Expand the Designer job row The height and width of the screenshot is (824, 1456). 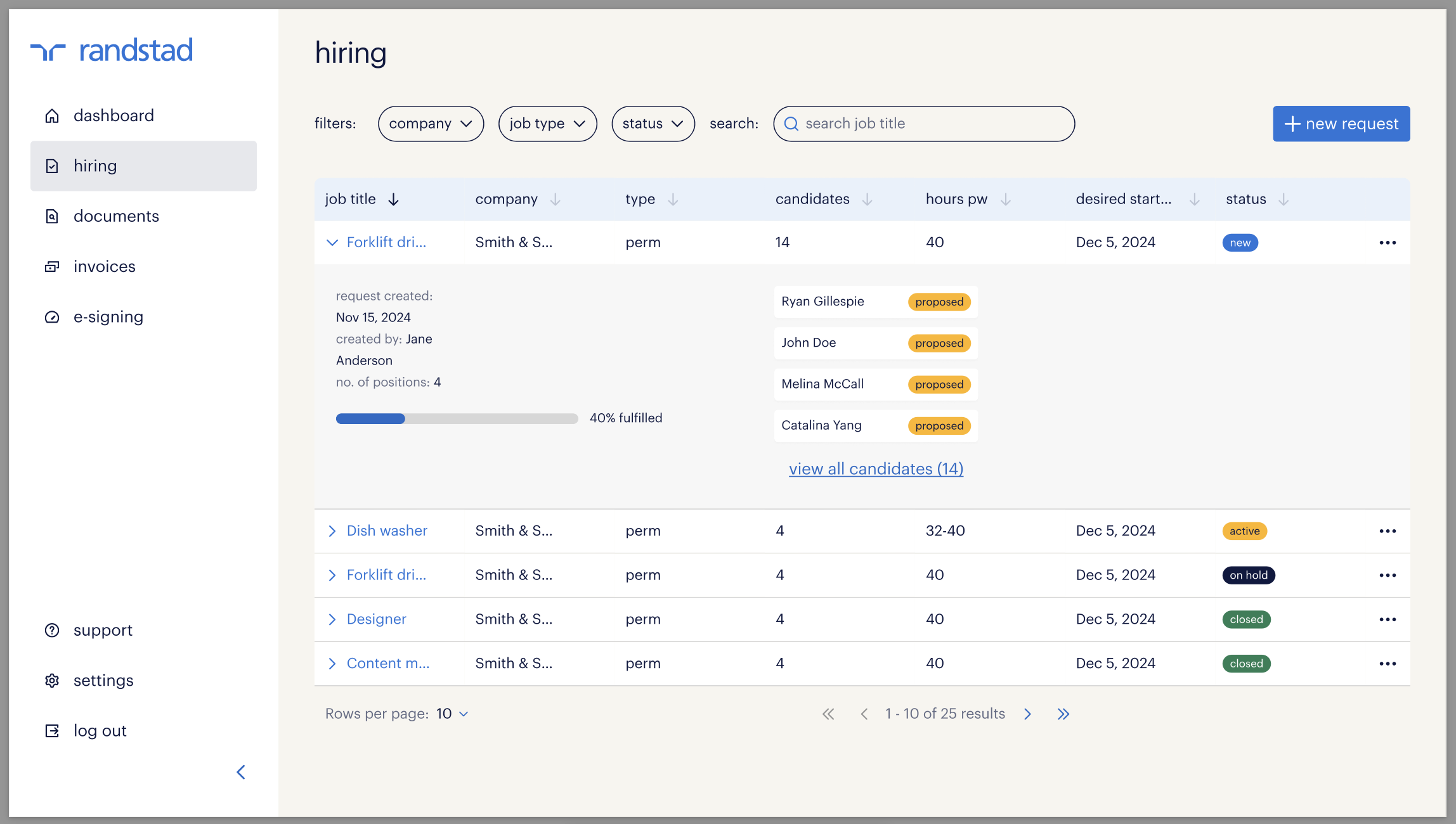(x=332, y=619)
